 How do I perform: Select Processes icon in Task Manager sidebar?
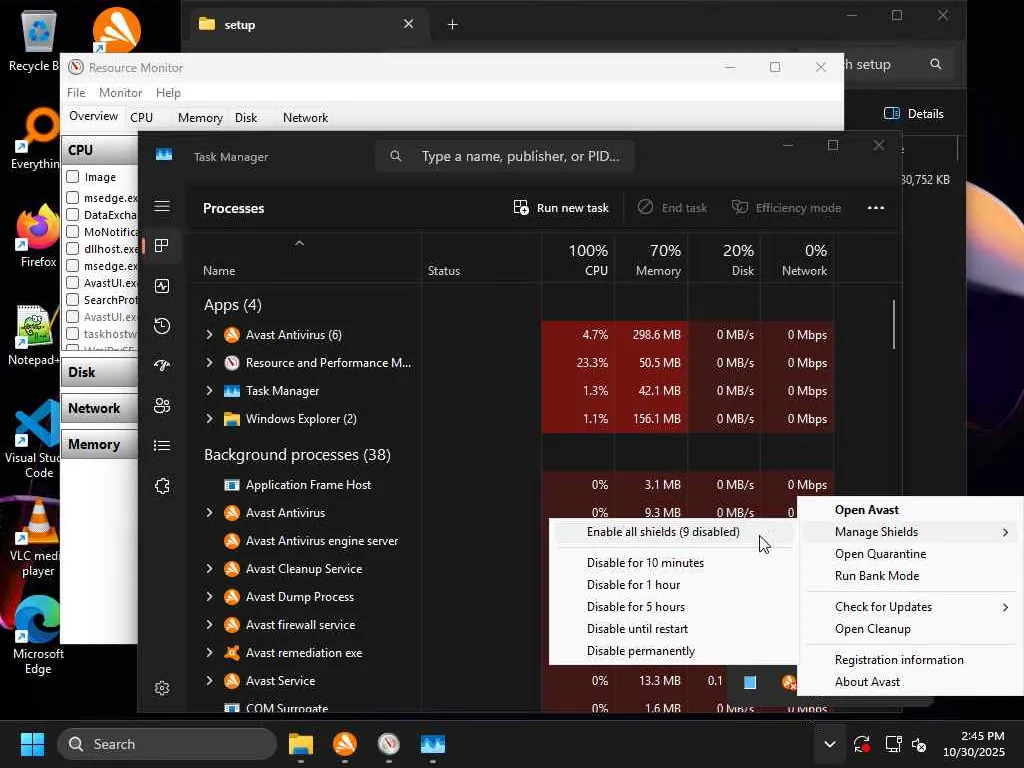[162, 246]
